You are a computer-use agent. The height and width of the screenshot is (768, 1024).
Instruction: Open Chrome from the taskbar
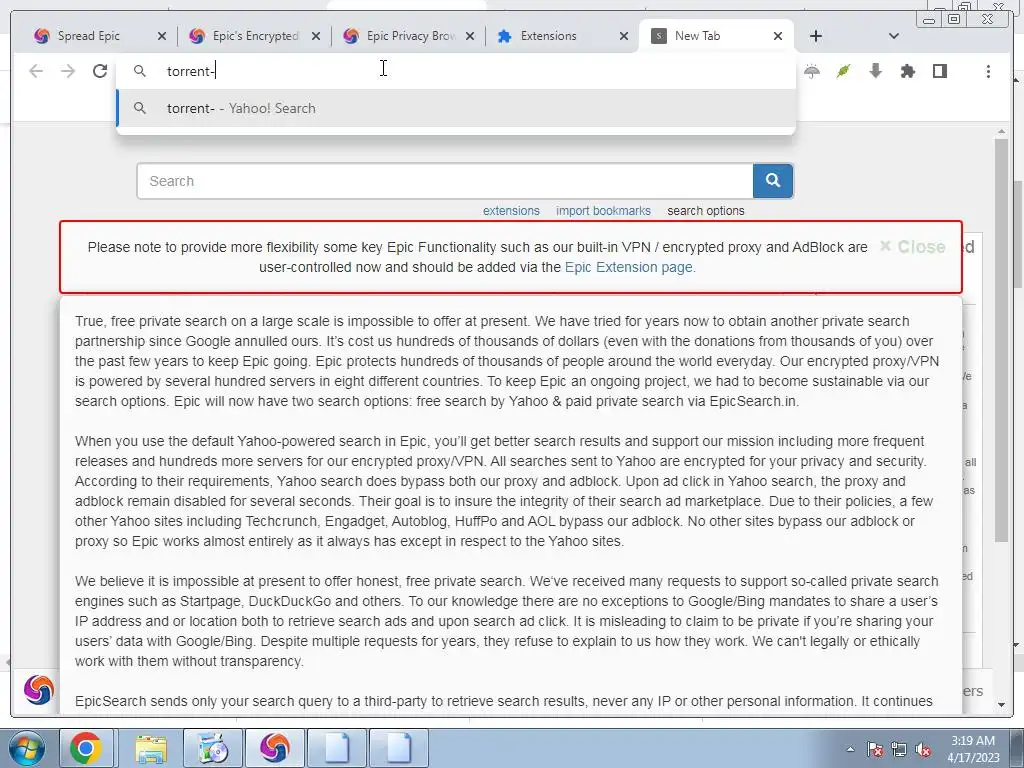[86, 748]
